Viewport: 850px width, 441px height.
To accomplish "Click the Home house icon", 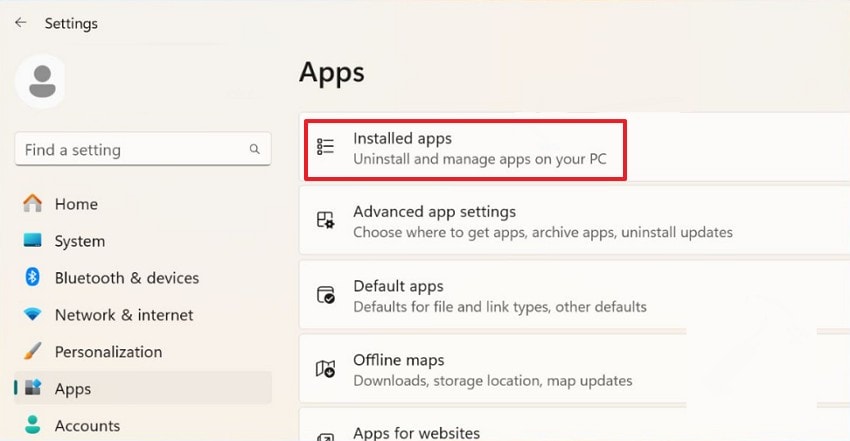I will 33,204.
